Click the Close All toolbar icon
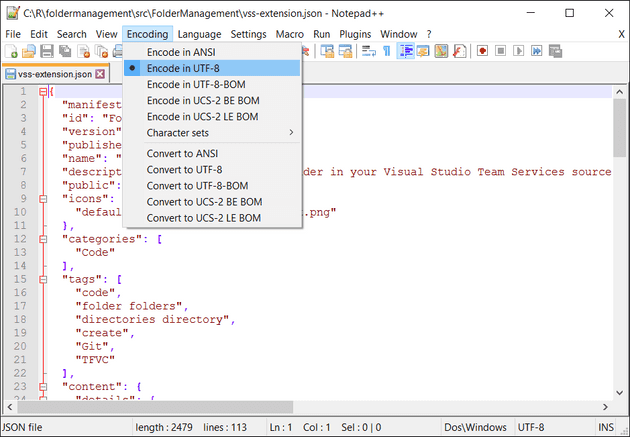 click(x=101, y=51)
